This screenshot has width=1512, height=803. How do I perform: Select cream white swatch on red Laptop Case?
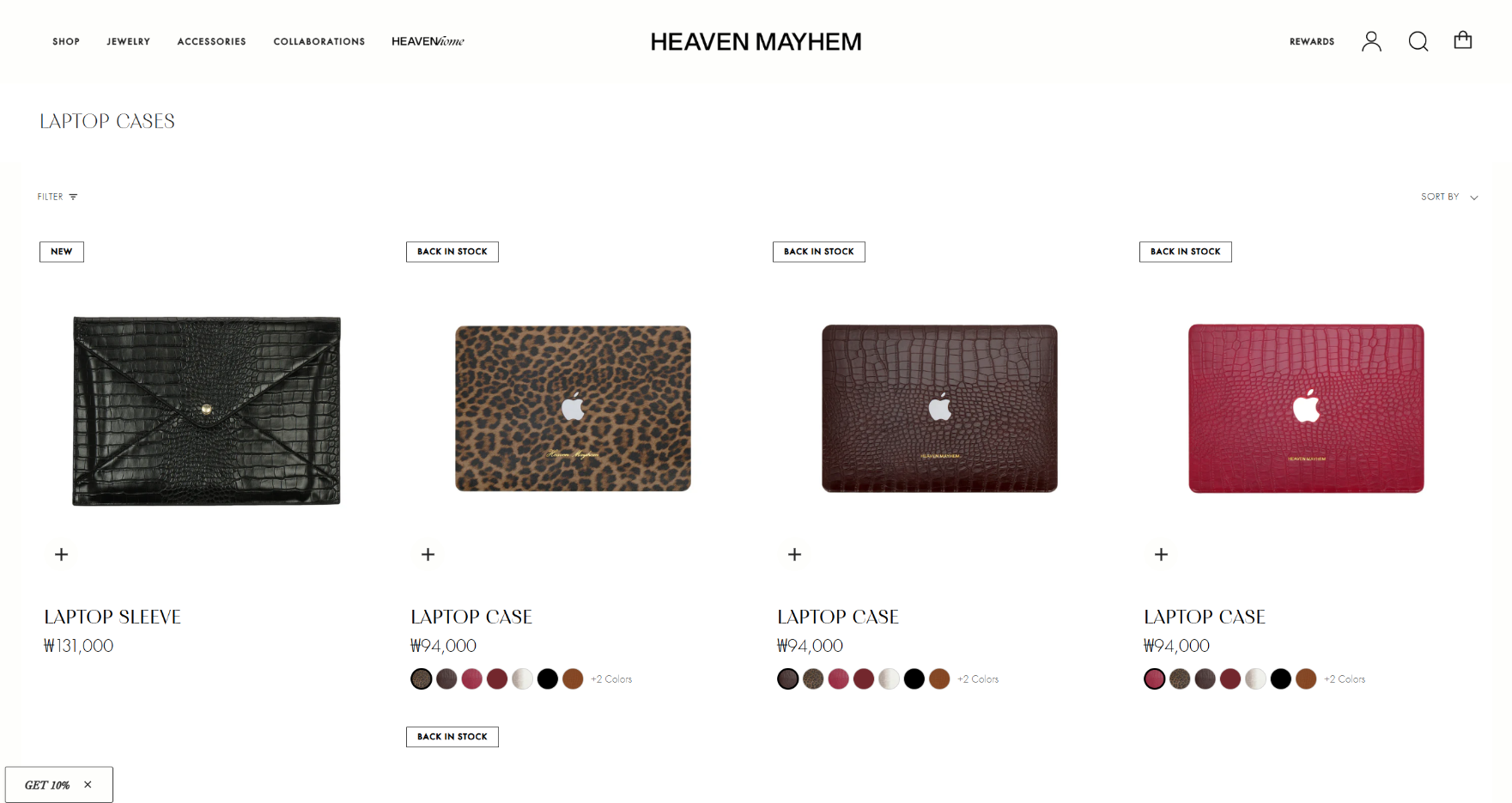[x=1256, y=679]
